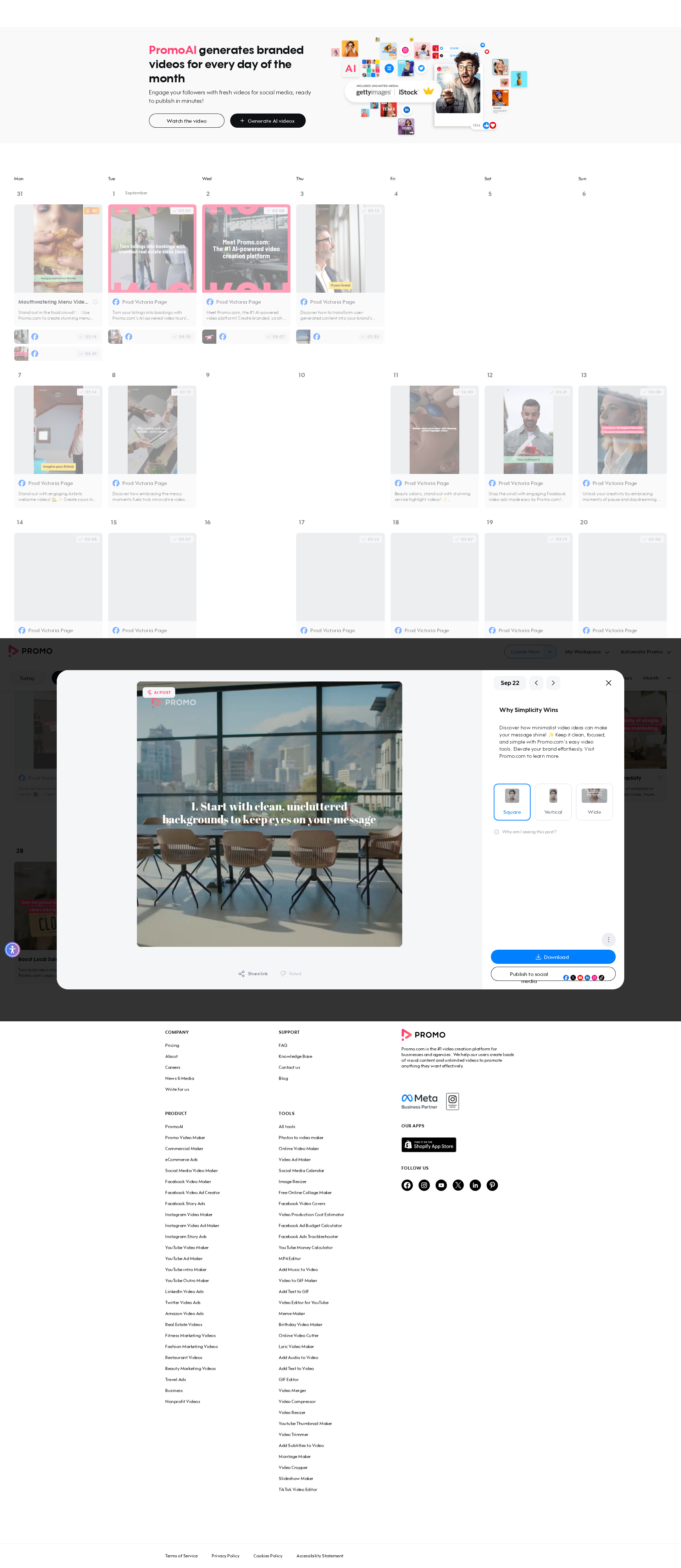Click Publish to social media button
Image resolution: width=681 pixels, height=1568 pixels.
[553, 974]
